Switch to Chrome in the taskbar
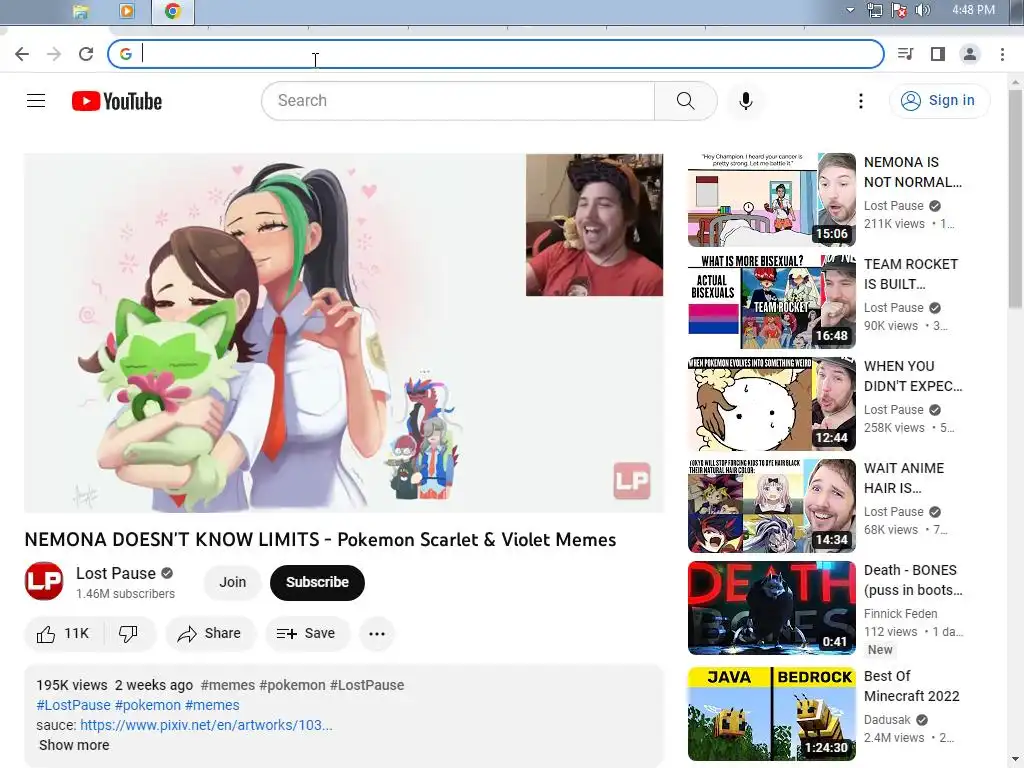The width and height of the screenshot is (1024, 768). 172,11
